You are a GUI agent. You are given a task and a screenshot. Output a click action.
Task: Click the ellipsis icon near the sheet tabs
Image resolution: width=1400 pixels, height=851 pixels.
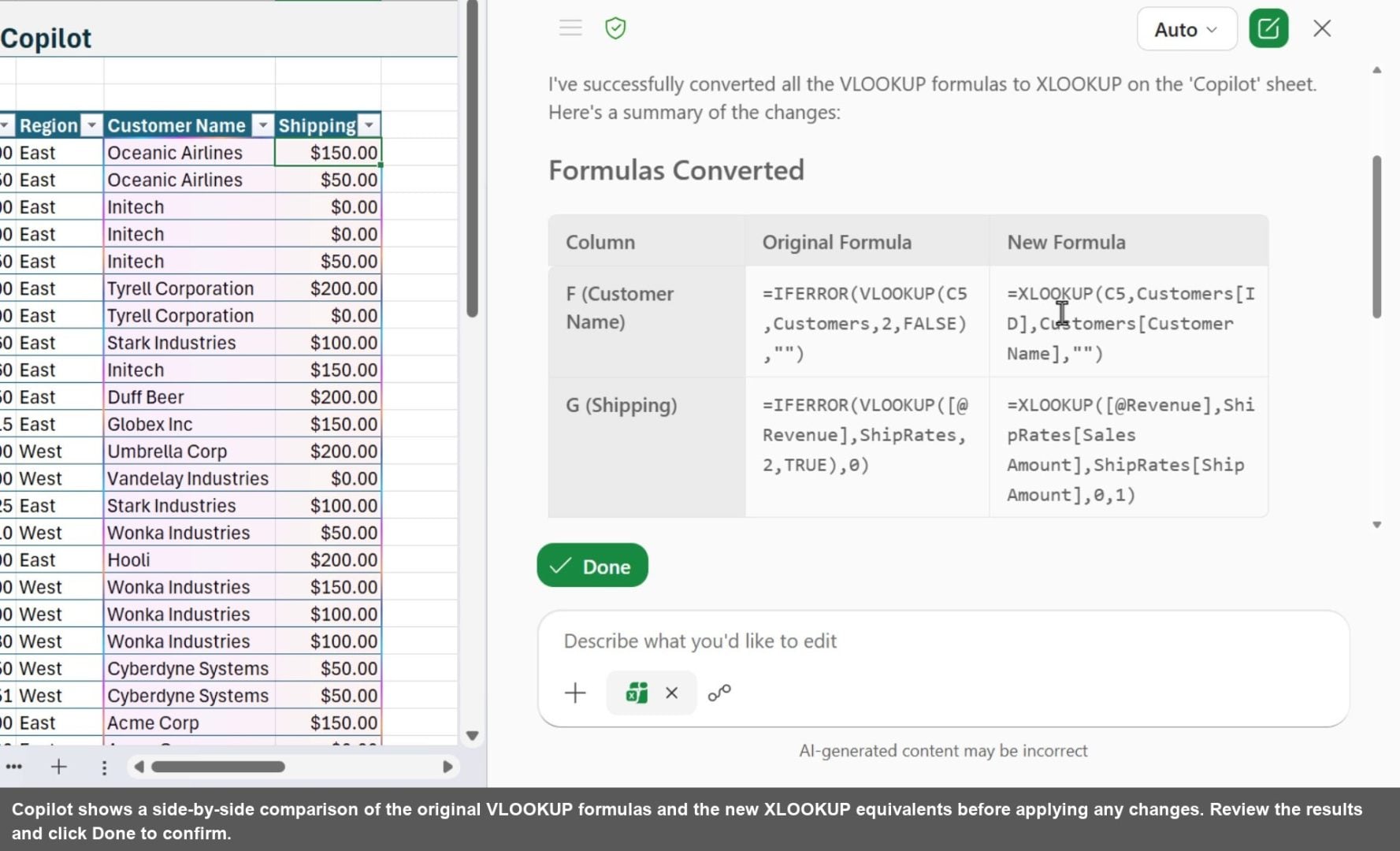pos(14,767)
